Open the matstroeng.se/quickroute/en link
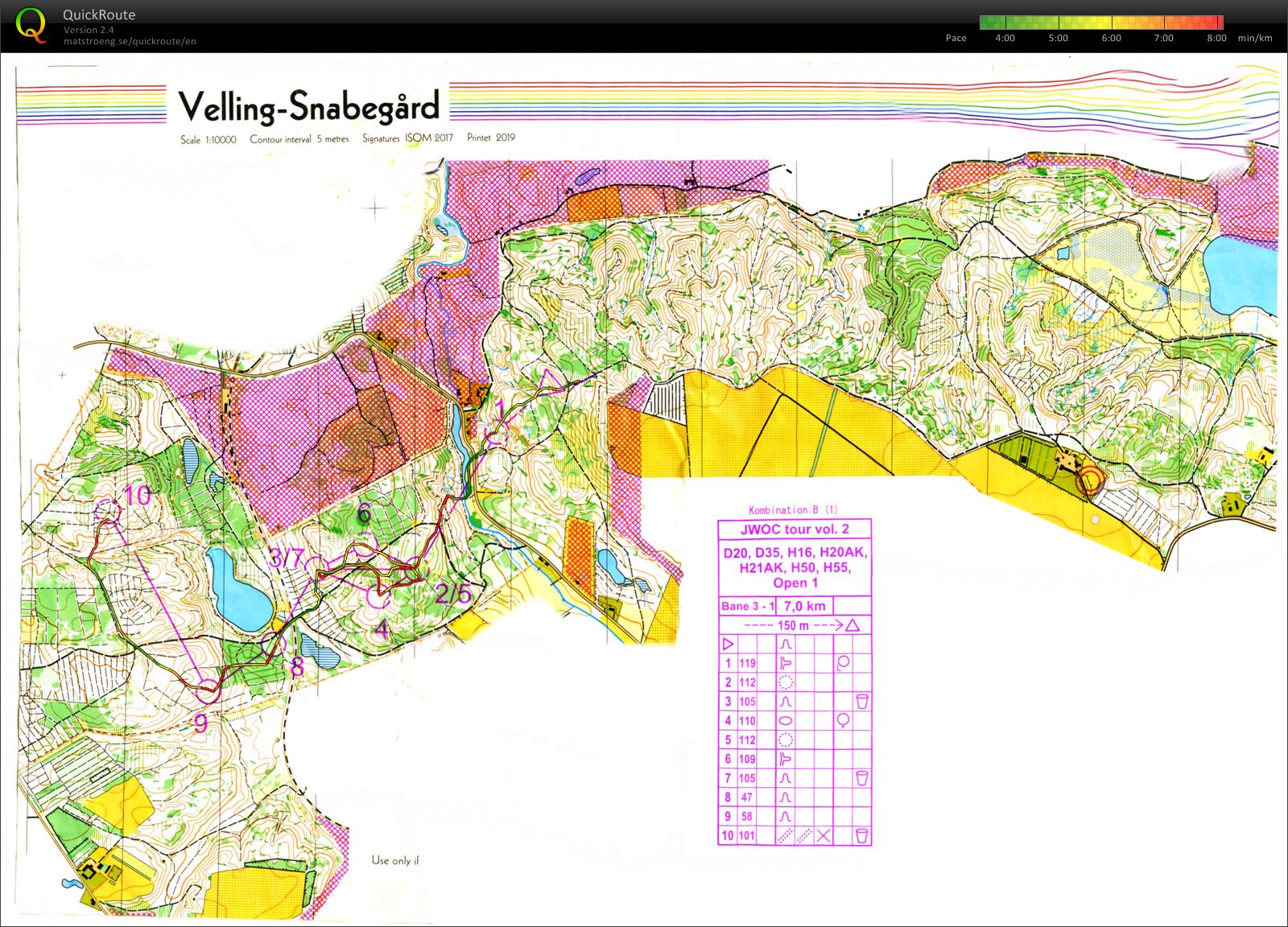This screenshot has height=927, width=1288. 130,41
